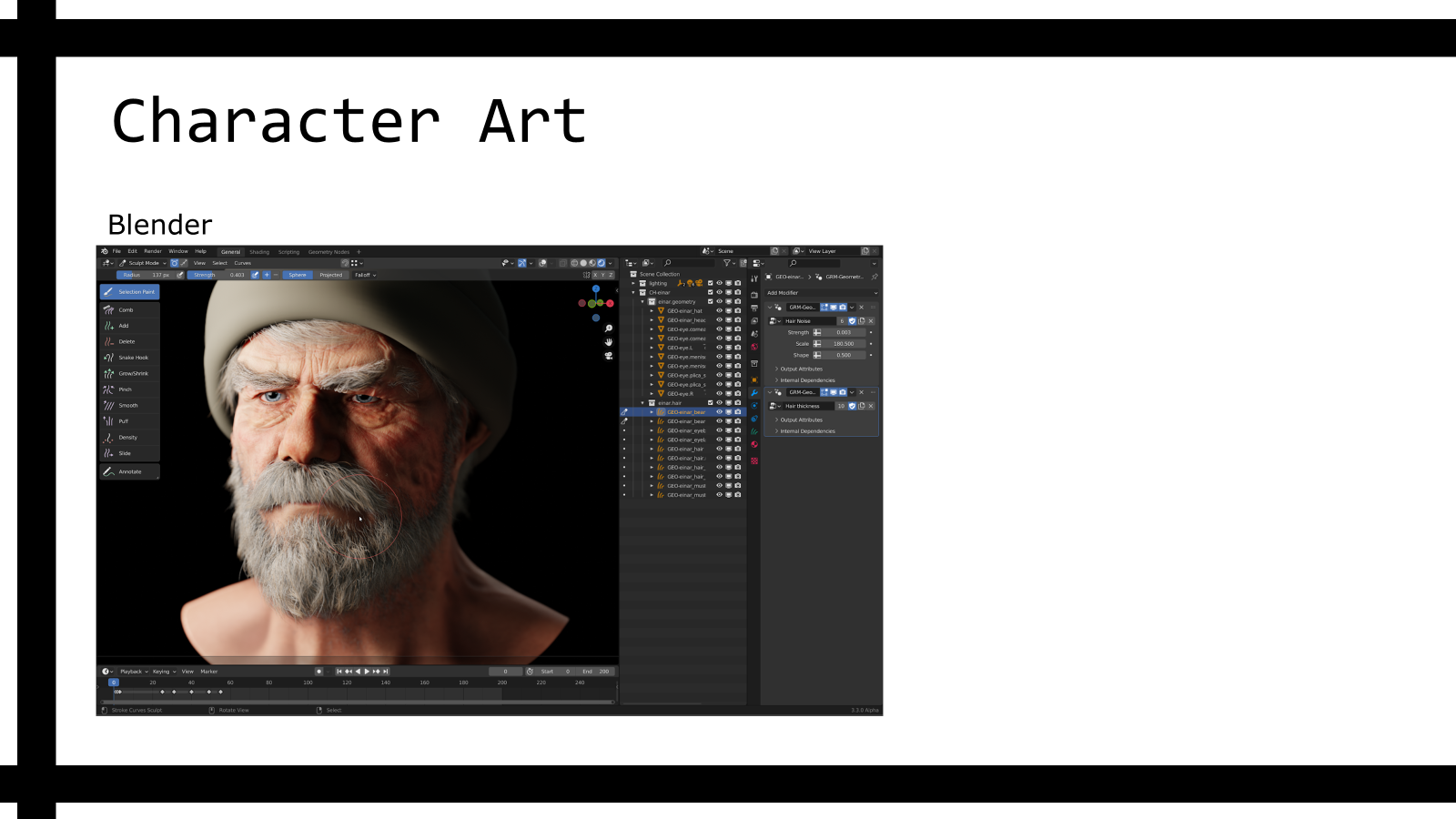Open the World properties tab
The image size is (1456, 819).
point(754,347)
